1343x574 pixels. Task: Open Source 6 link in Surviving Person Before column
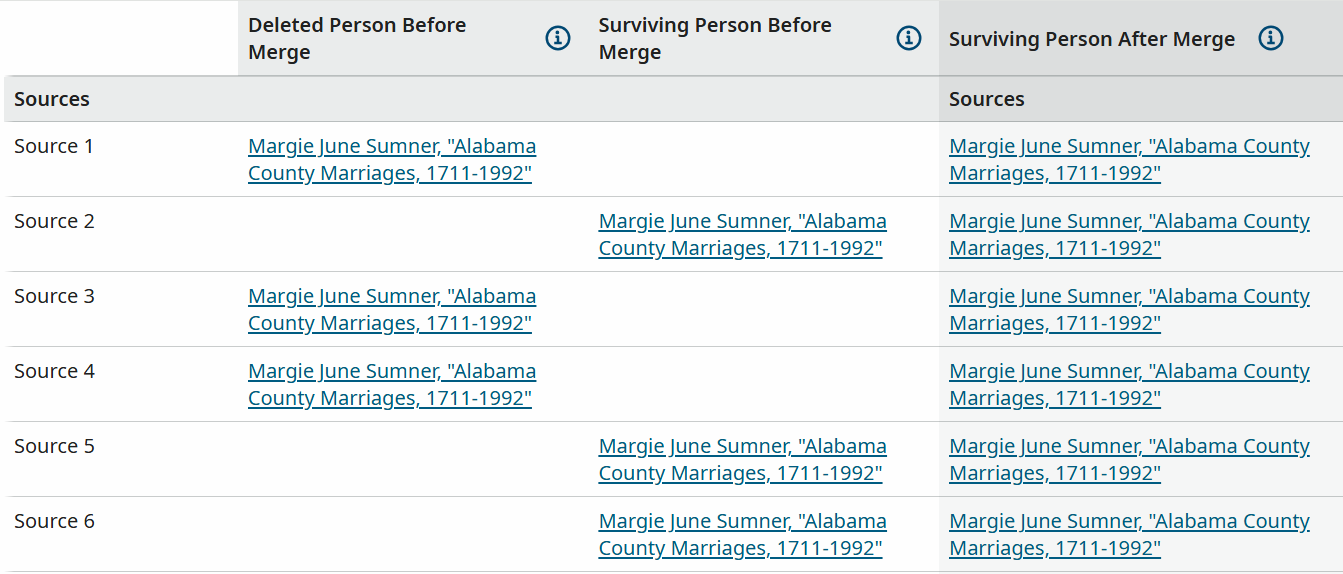point(742,535)
